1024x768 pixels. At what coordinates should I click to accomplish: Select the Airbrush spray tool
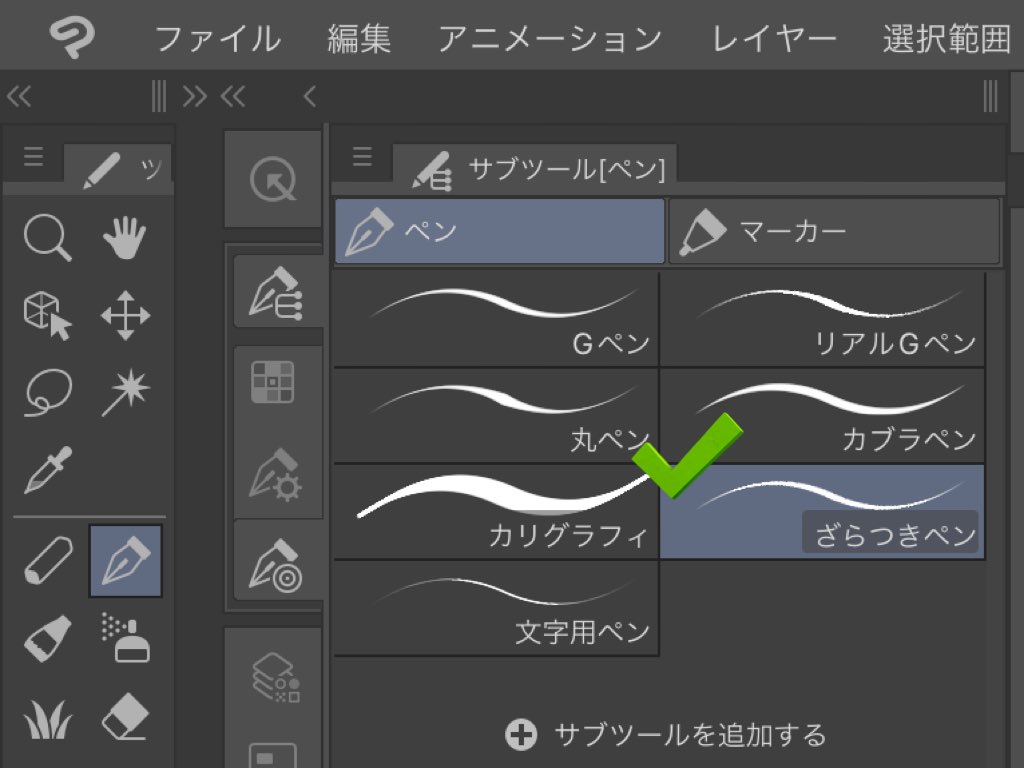click(x=125, y=639)
